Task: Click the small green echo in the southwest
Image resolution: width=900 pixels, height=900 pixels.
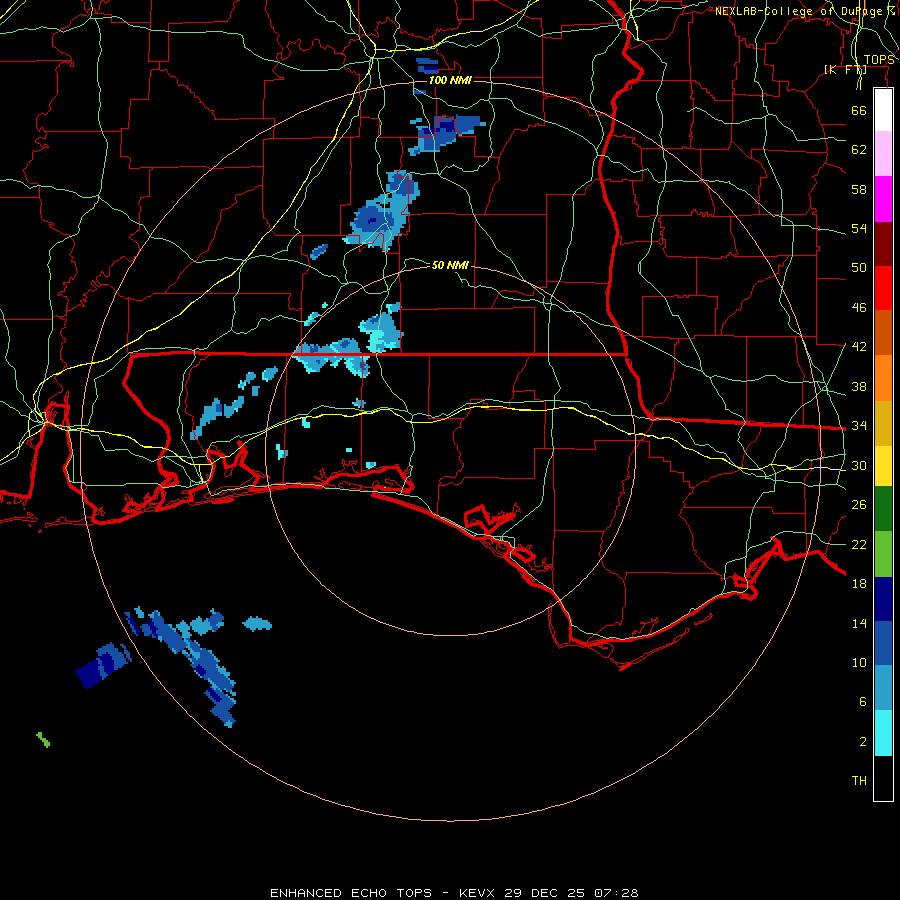Action: 43,739
